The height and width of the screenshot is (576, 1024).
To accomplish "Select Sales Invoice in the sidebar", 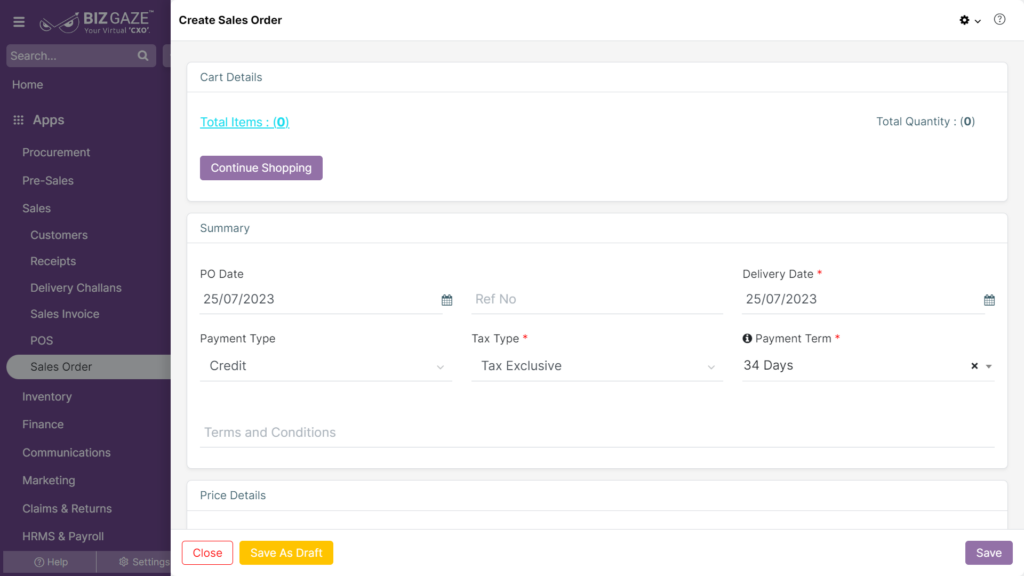I will click(65, 314).
